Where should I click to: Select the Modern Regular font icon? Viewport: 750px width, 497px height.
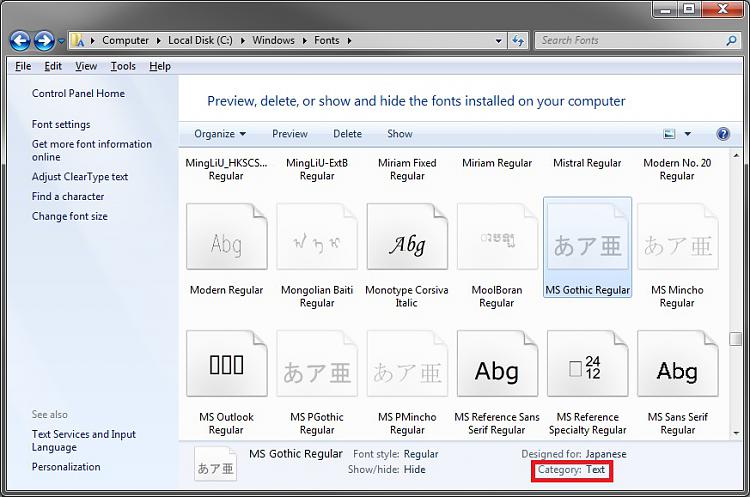tap(227, 237)
